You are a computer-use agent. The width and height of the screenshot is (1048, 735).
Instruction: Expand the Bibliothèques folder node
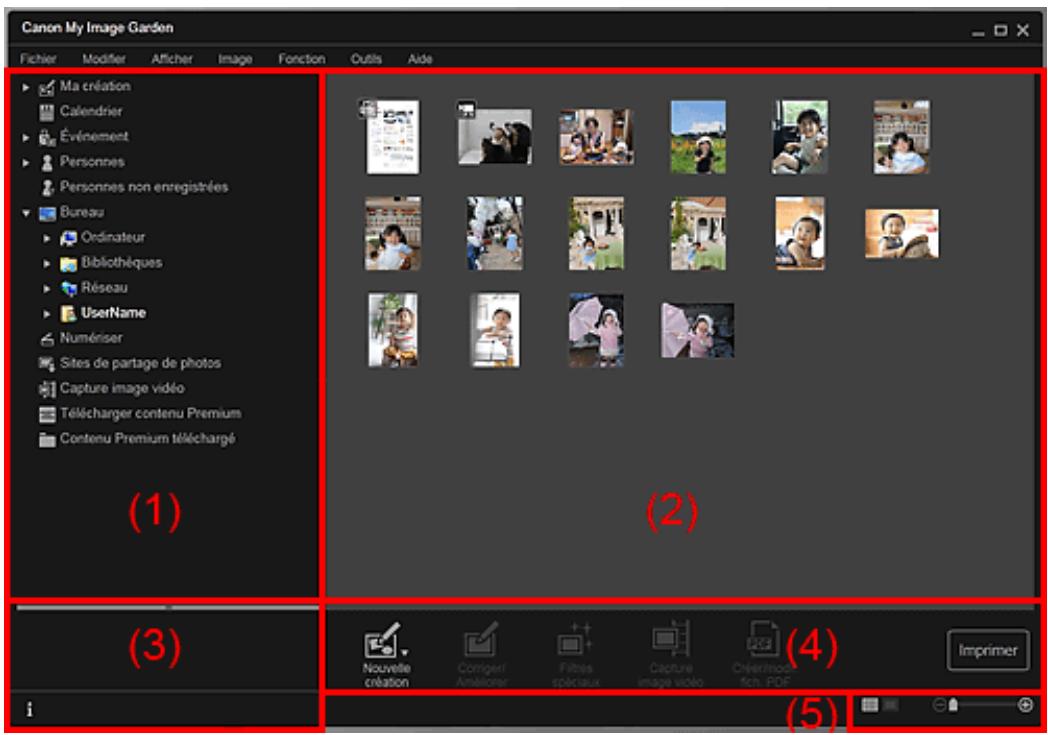[46, 263]
